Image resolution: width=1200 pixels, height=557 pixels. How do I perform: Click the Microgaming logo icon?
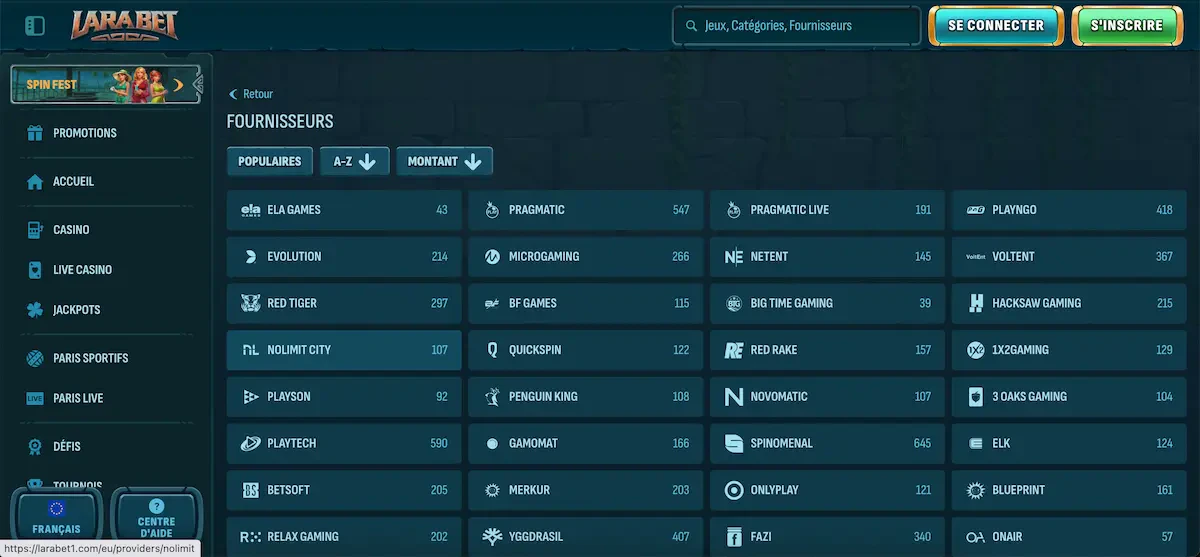tap(492, 257)
